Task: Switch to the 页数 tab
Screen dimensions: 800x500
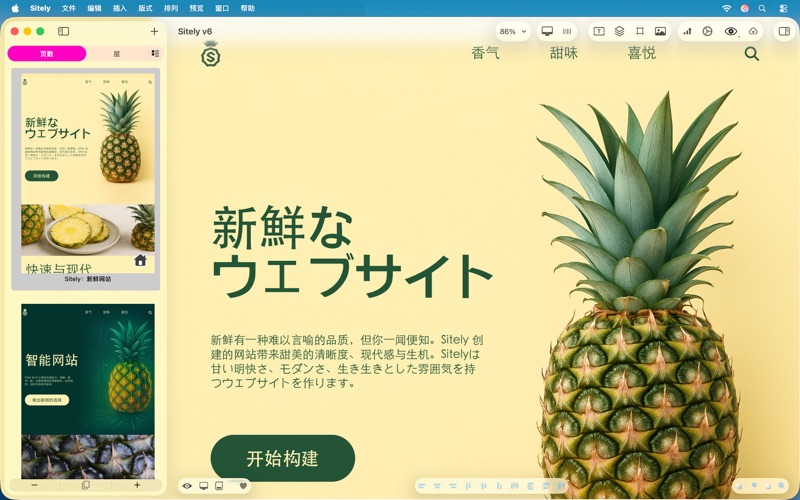Action: tap(47, 54)
